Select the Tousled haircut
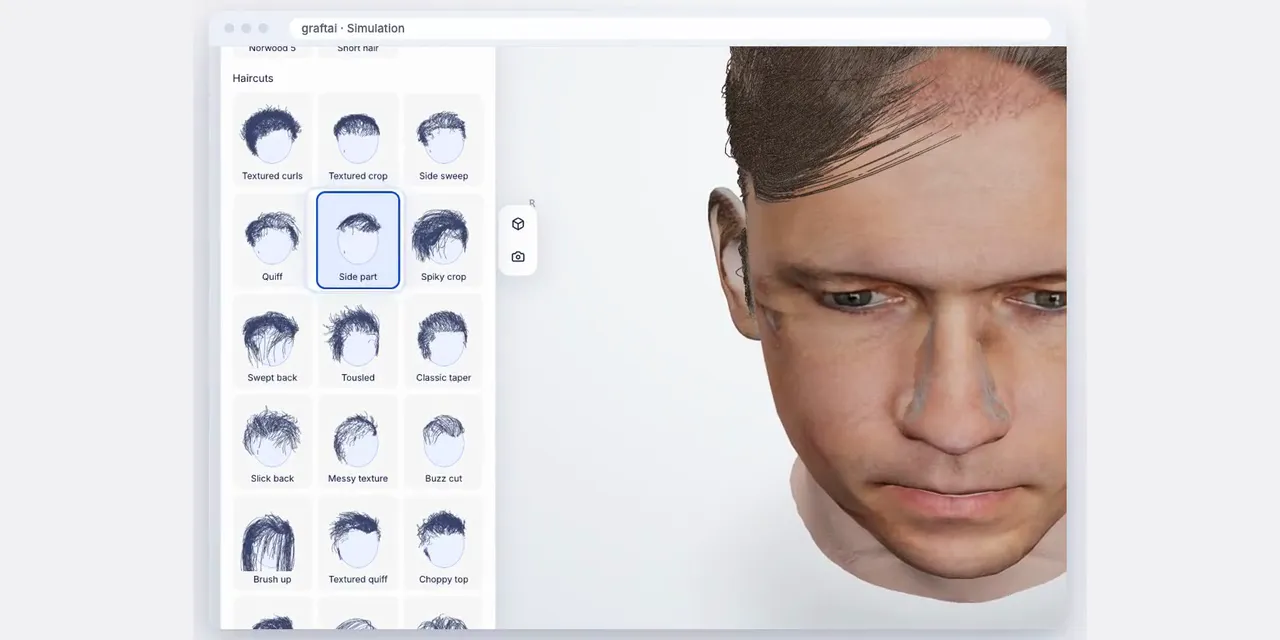The width and height of the screenshot is (1280, 640). pyautogui.click(x=358, y=341)
